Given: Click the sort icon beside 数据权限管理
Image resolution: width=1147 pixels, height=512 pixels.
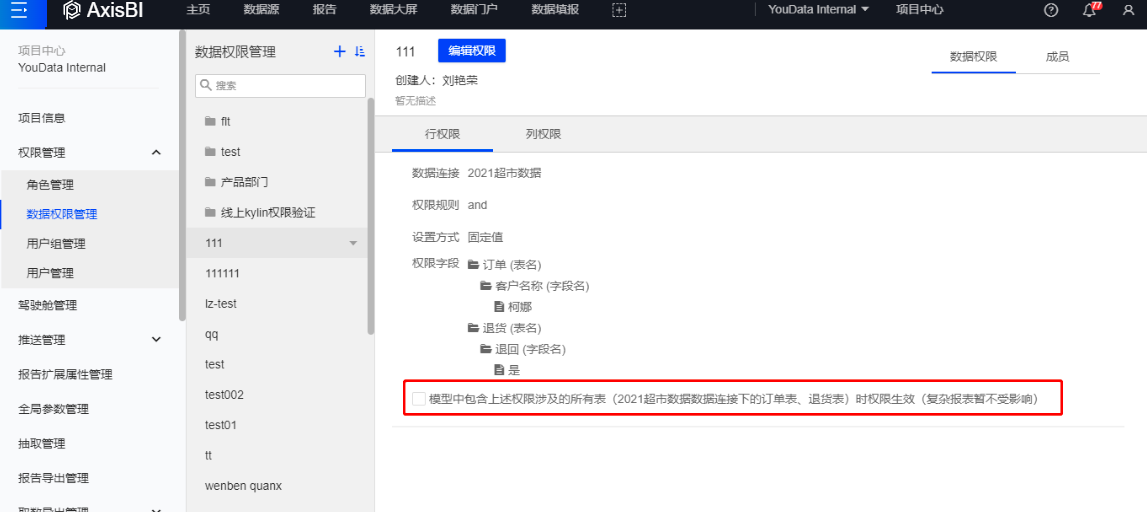Looking at the screenshot, I should (360, 52).
